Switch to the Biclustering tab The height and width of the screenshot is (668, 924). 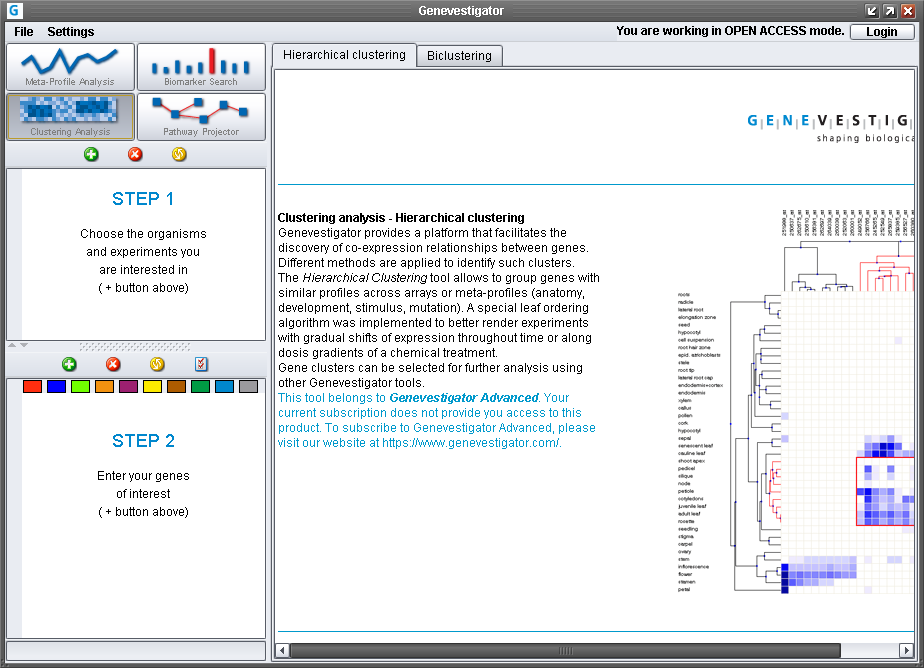click(x=459, y=56)
